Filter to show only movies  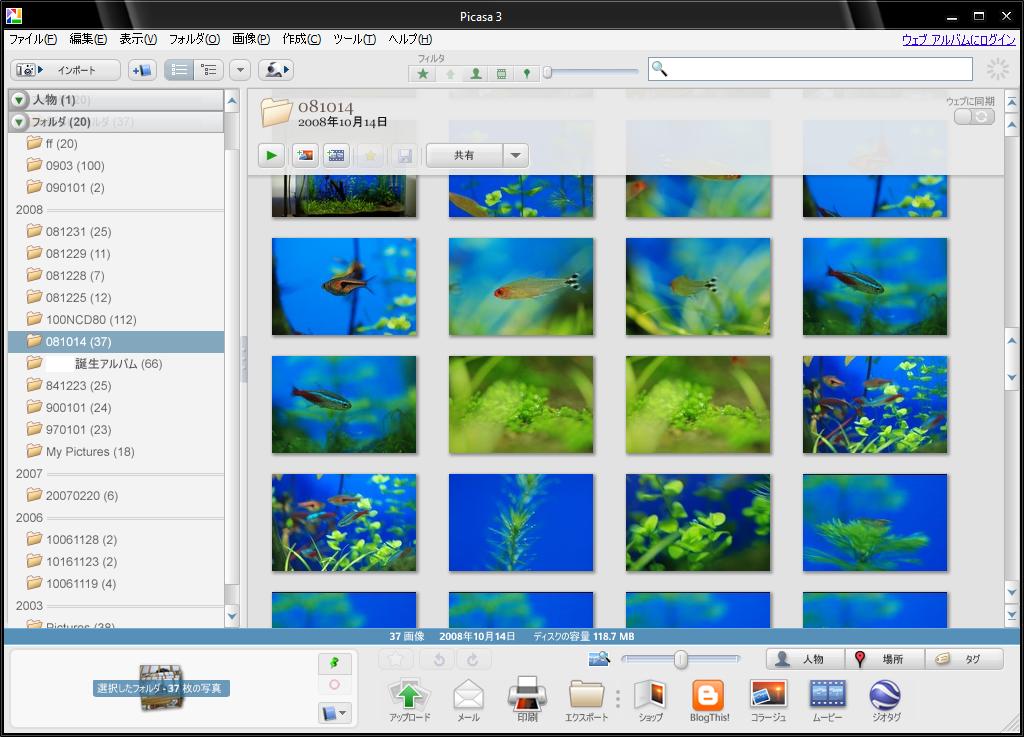501,74
